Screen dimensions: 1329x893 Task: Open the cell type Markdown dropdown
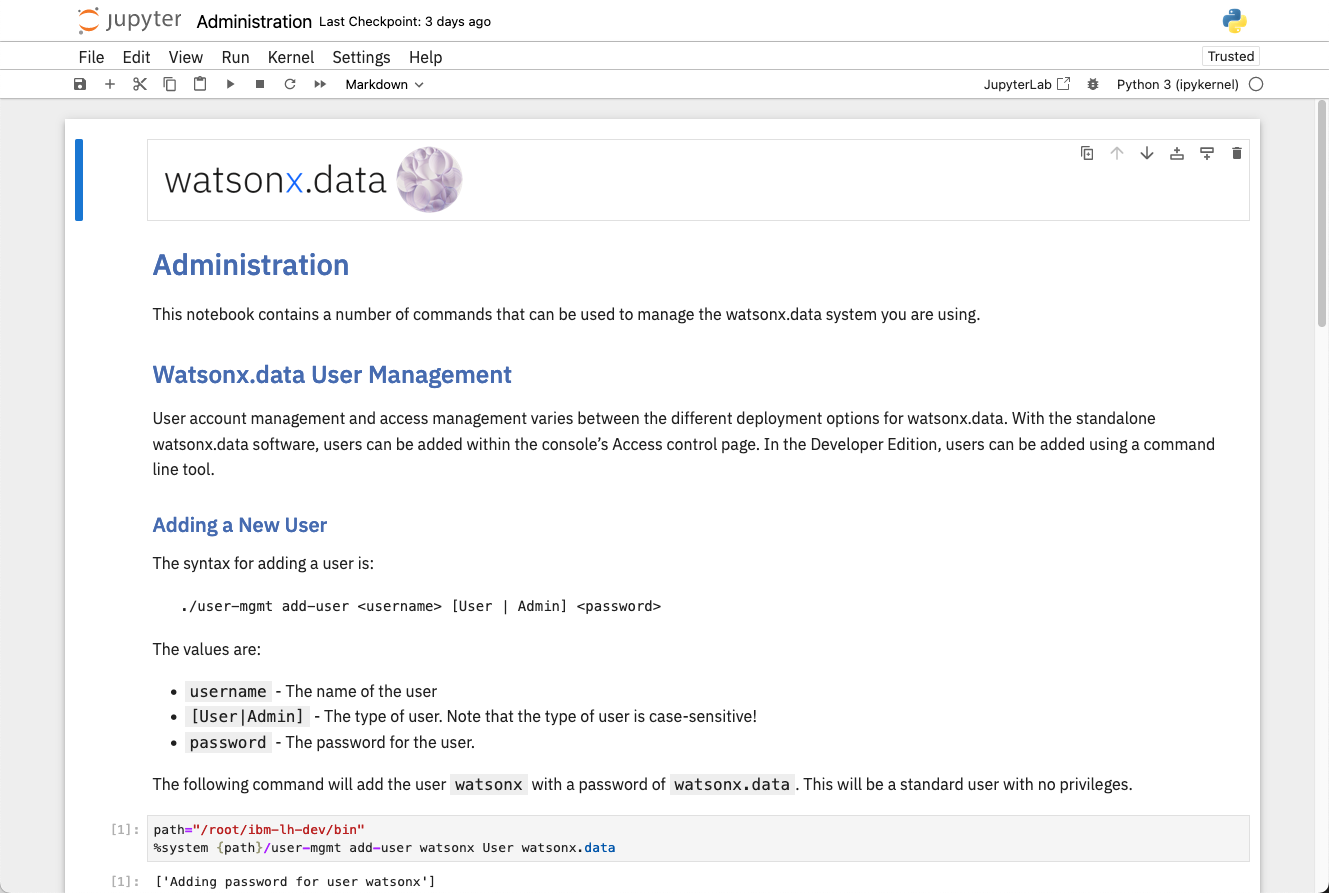tap(385, 84)
